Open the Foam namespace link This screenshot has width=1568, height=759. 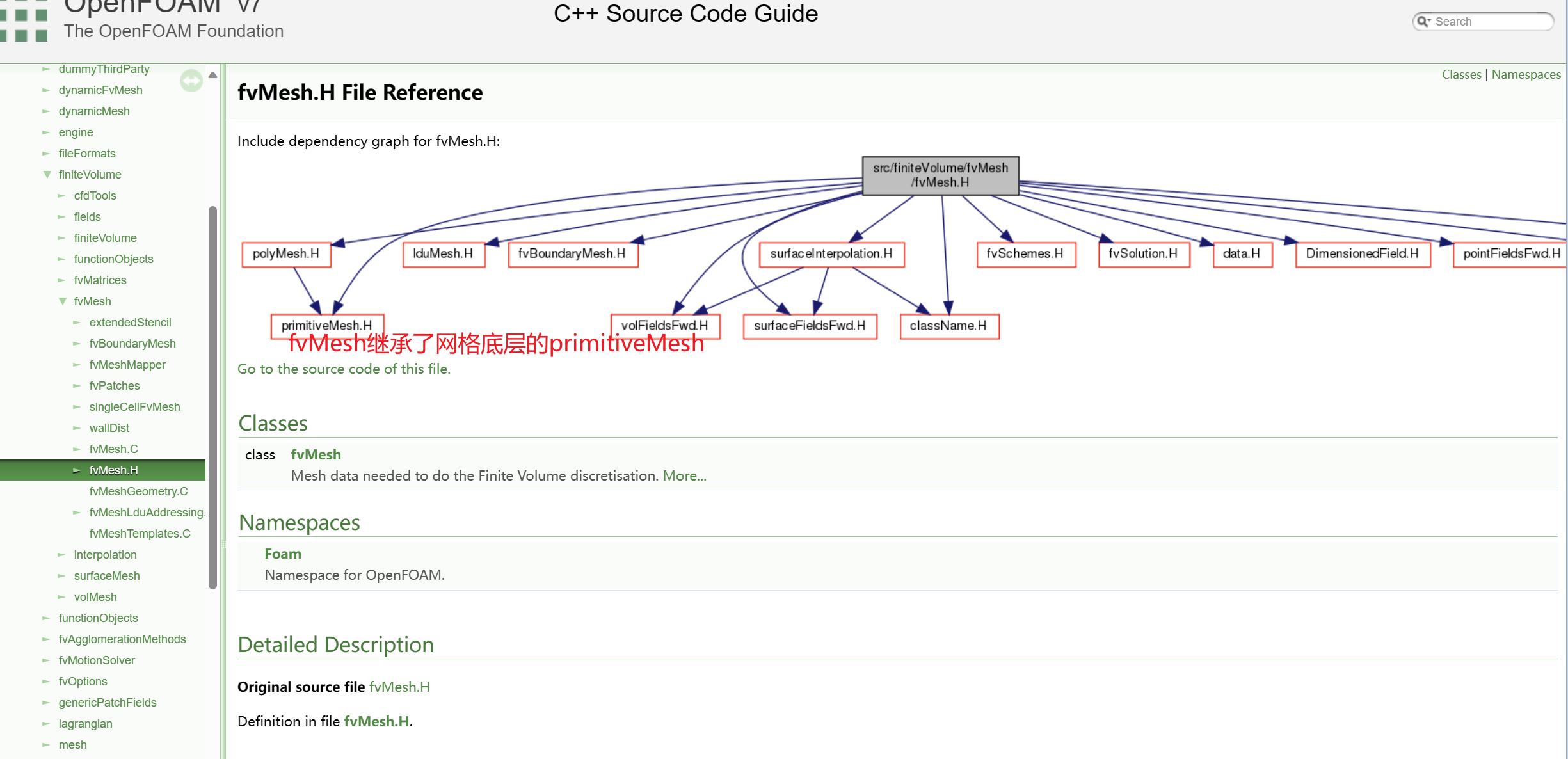[283, 554]
